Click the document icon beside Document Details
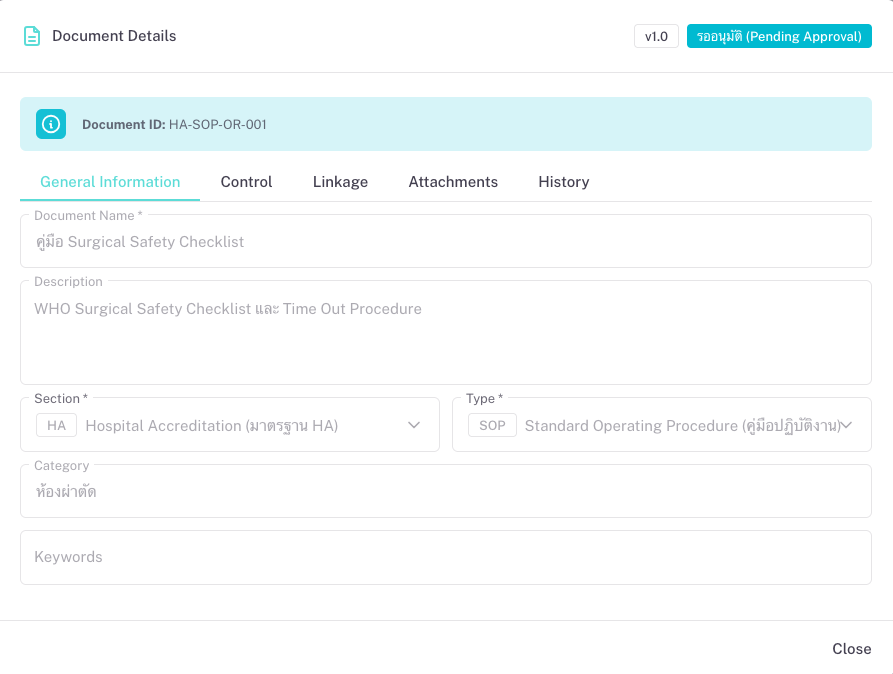The height and width of the screenshot is (674, 893). coord(32,36)
